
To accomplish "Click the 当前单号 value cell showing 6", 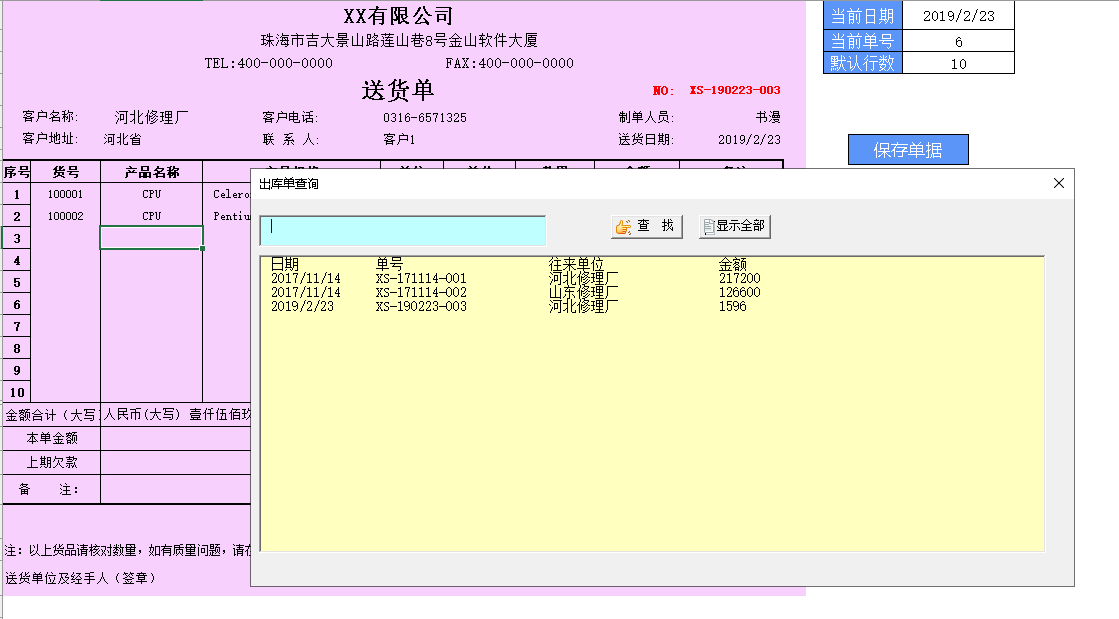I will (958, 42).
